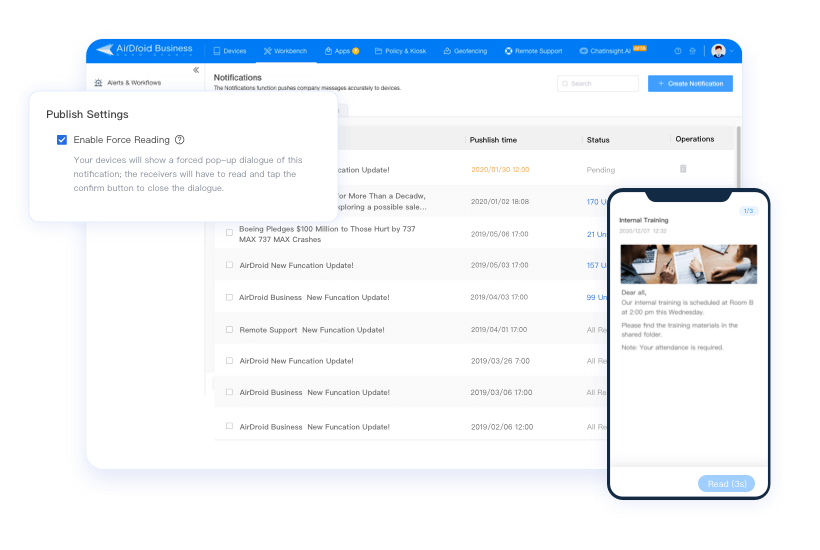Image resolution: width=820 pixels, height=550 pixels.
Task: Click the 21 unread status link
Action: click(x=597, y=234)
